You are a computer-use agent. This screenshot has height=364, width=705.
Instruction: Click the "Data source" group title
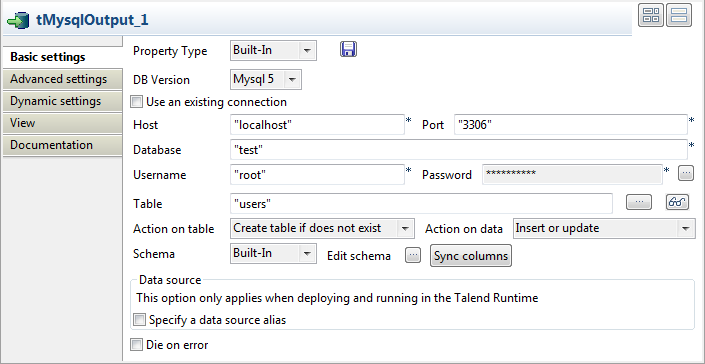170,280
